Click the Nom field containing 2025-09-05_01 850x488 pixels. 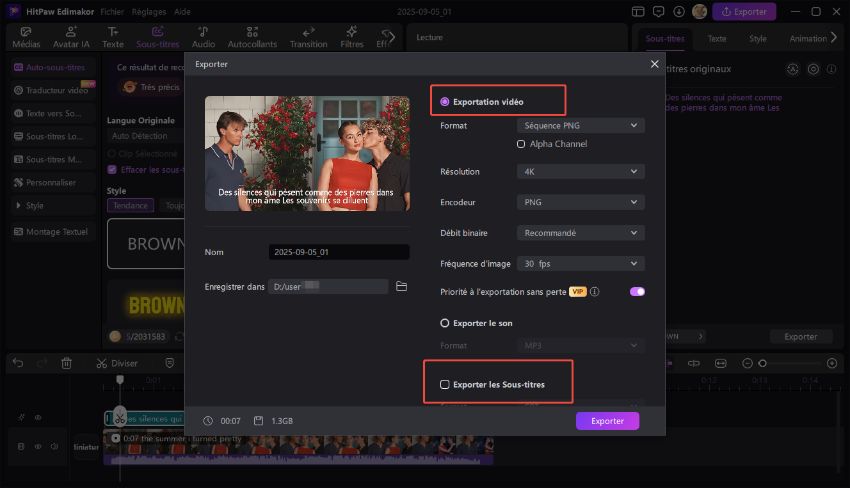tap(338, 252)
